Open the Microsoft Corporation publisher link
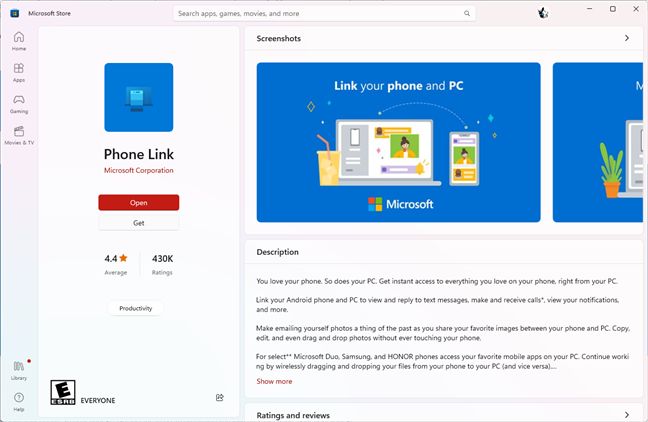 coord(139,170)
